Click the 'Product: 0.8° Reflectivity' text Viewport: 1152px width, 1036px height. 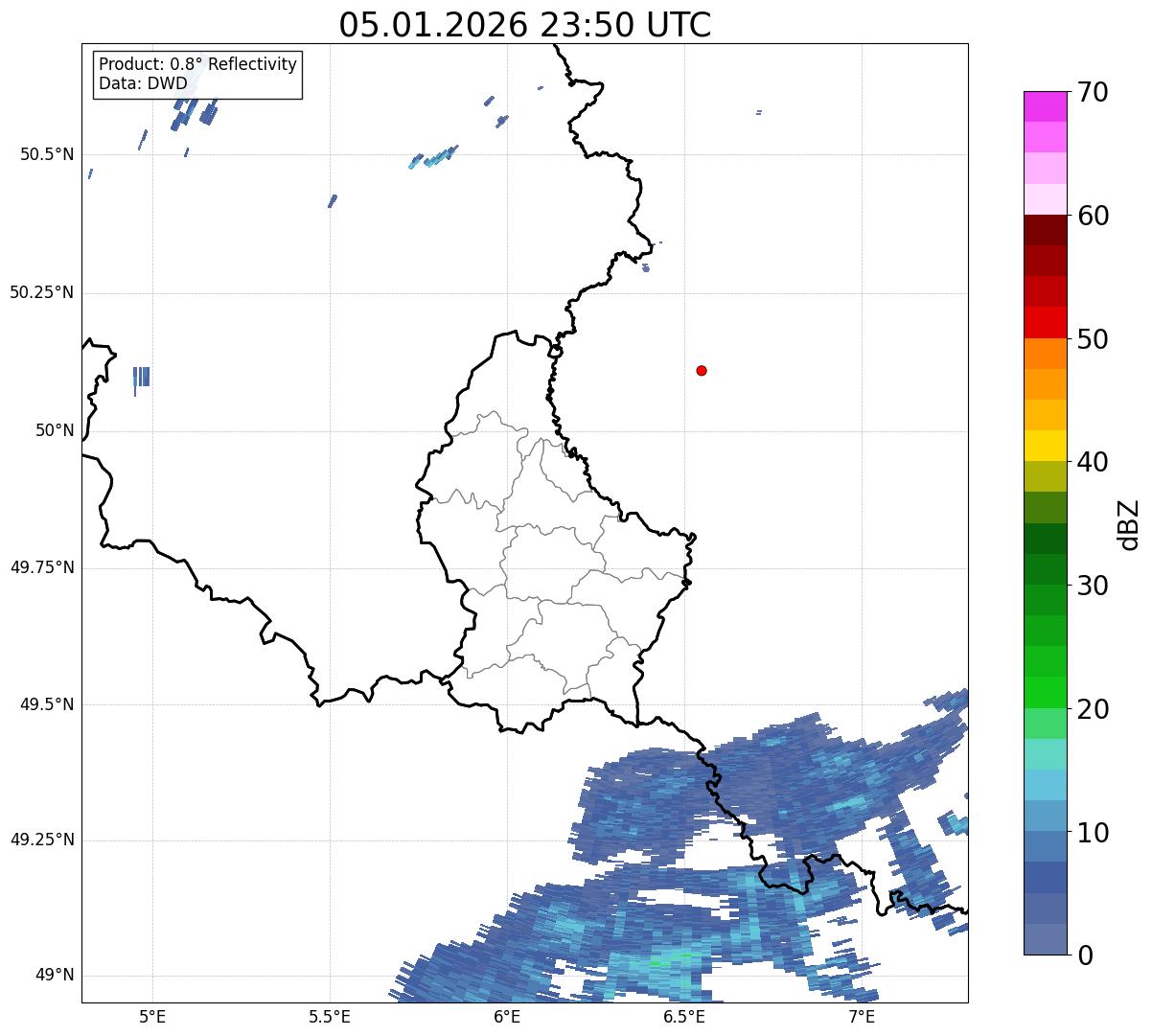[x=198, y=64]
